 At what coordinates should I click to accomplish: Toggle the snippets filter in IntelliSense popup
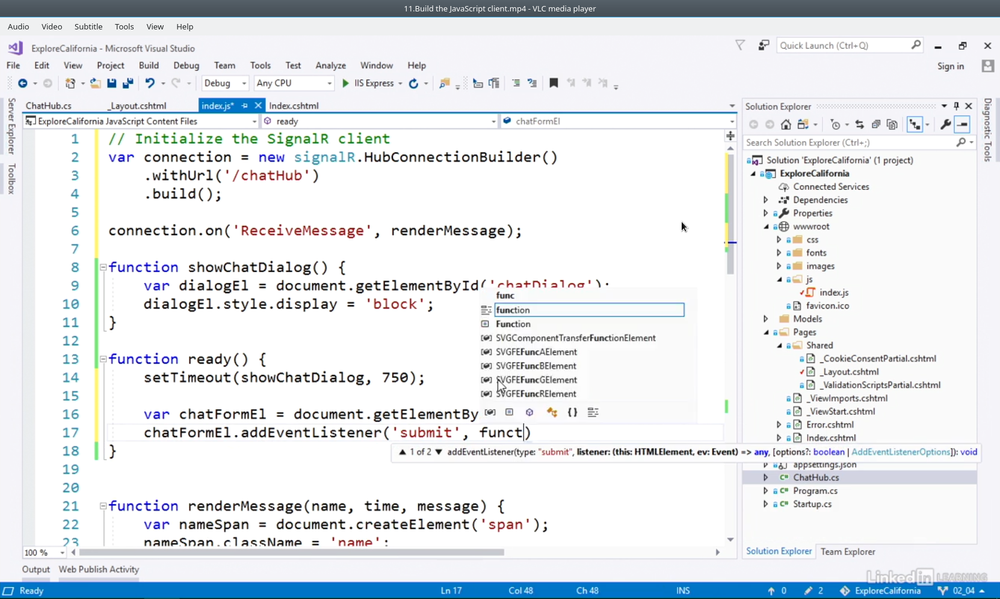(593, 412)
